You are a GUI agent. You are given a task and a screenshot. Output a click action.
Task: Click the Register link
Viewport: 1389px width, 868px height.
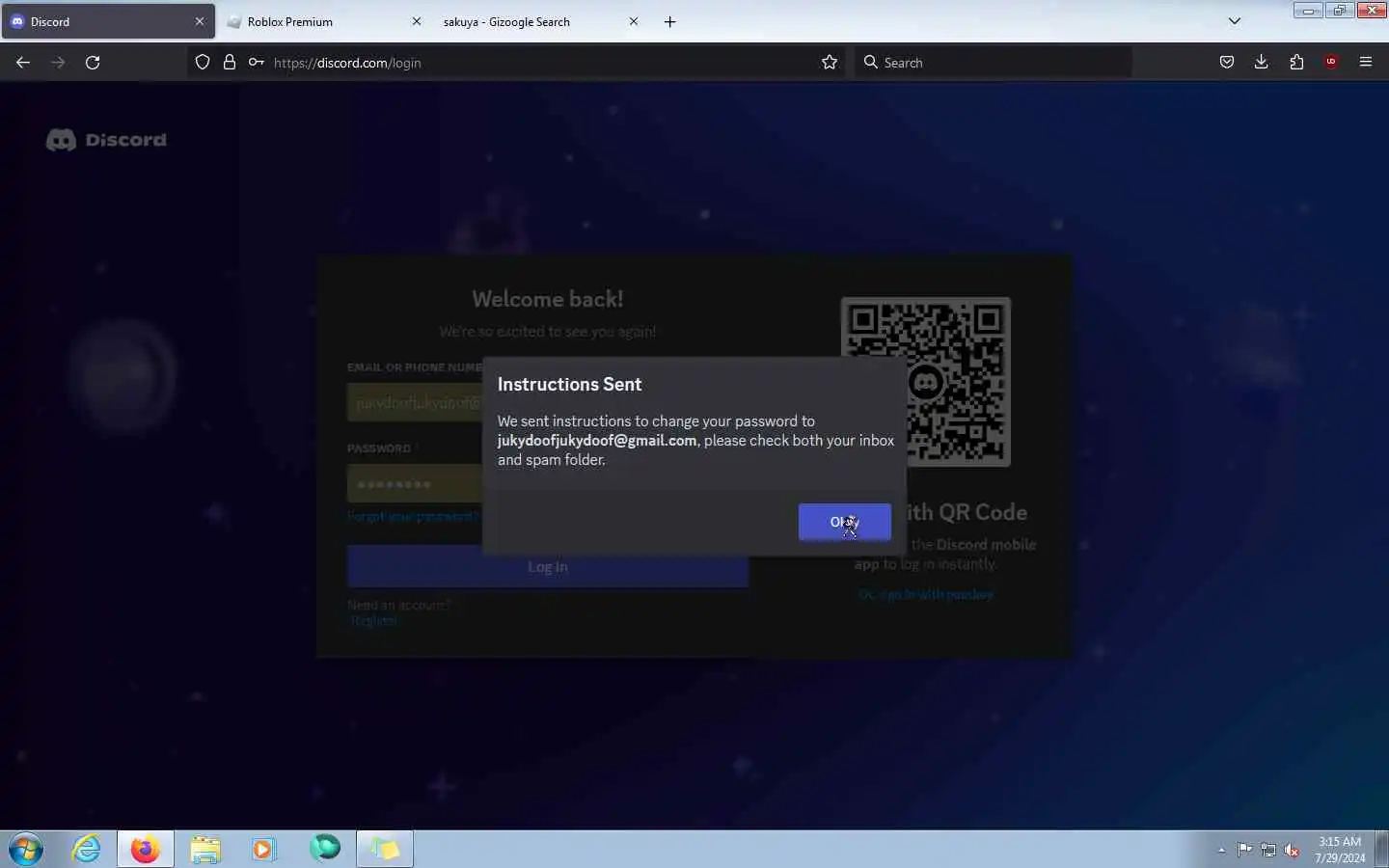click(373, 620)
